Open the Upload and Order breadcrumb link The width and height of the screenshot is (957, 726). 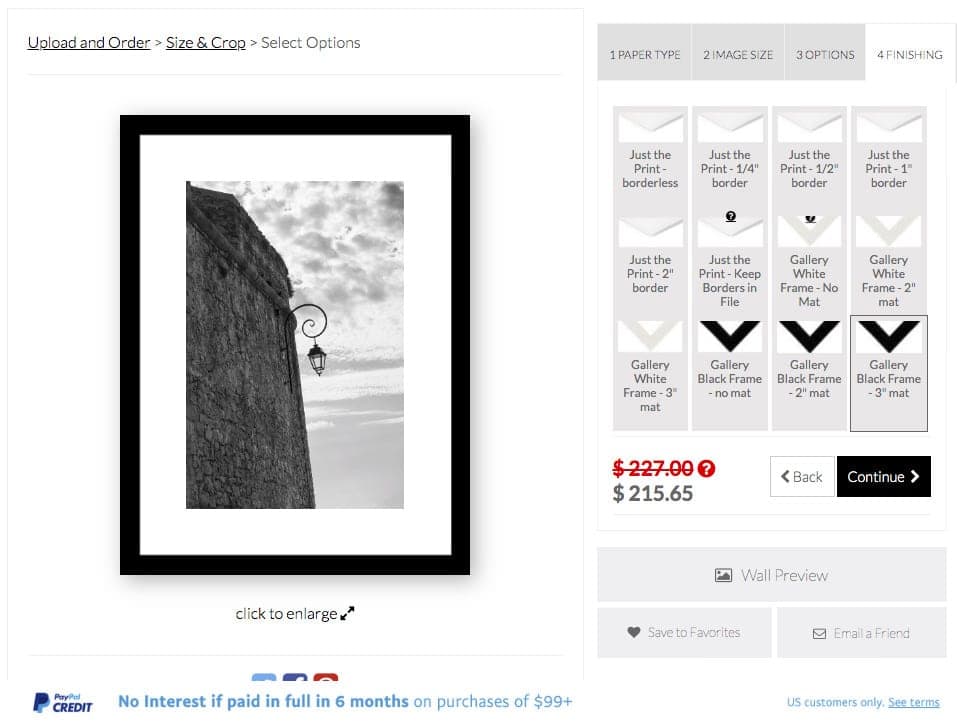89,43
